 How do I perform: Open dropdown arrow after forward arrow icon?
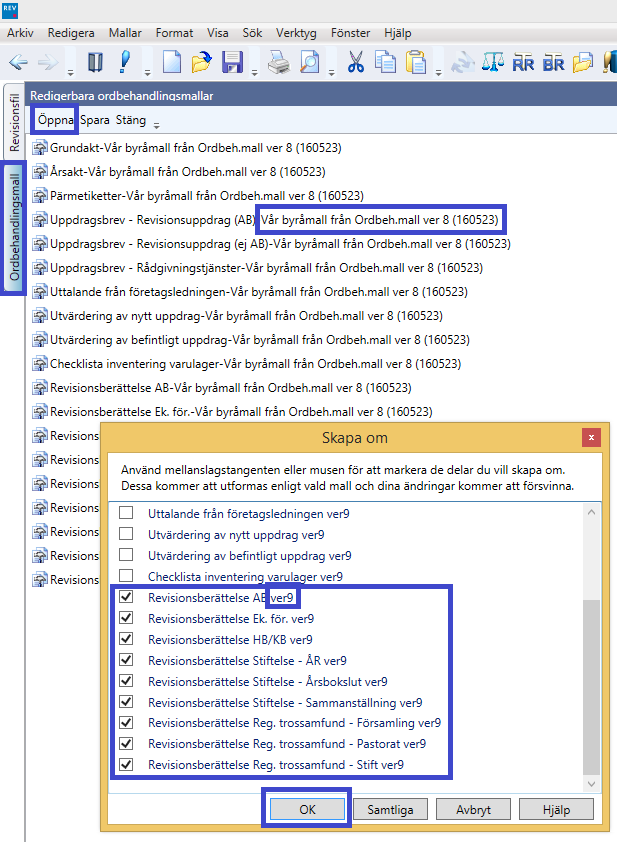[x=70, y=72]
